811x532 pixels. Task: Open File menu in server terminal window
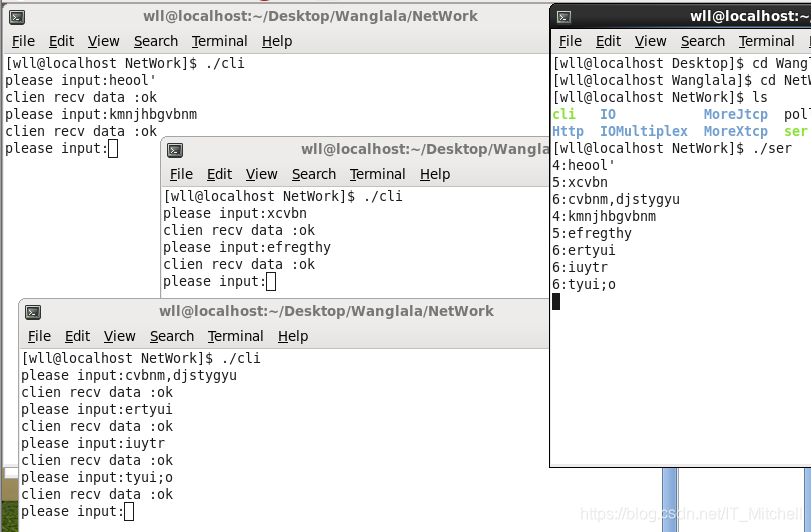click(x=570, y=41)
